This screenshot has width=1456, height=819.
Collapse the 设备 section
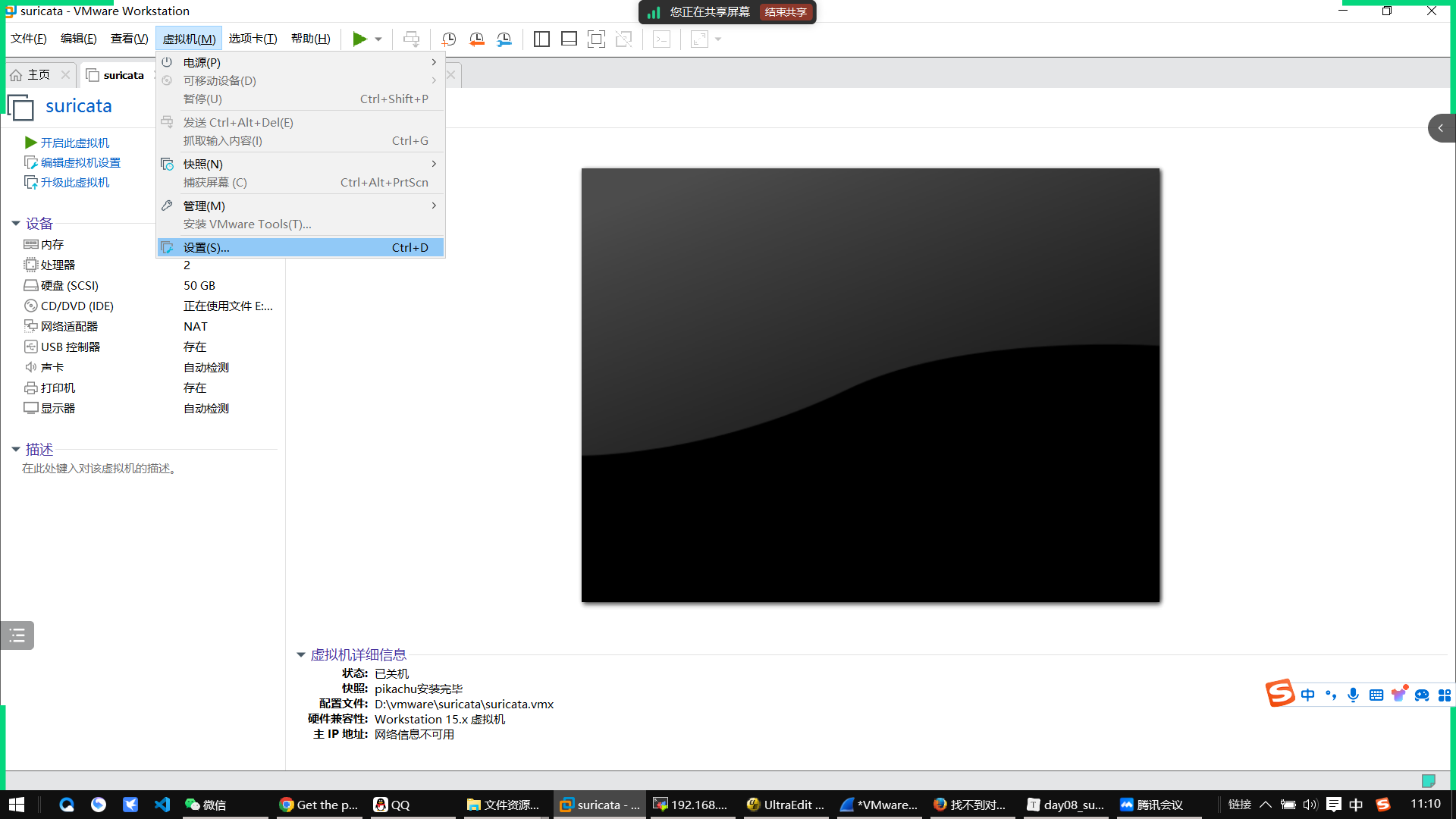(x=16, y=223)
